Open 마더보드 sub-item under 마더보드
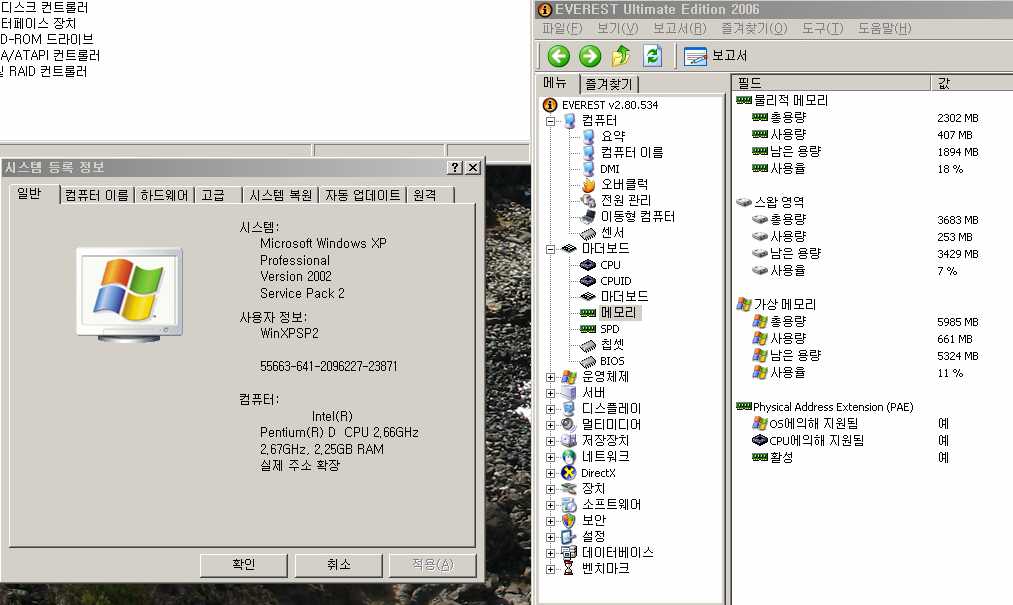 tap(624, 297)
